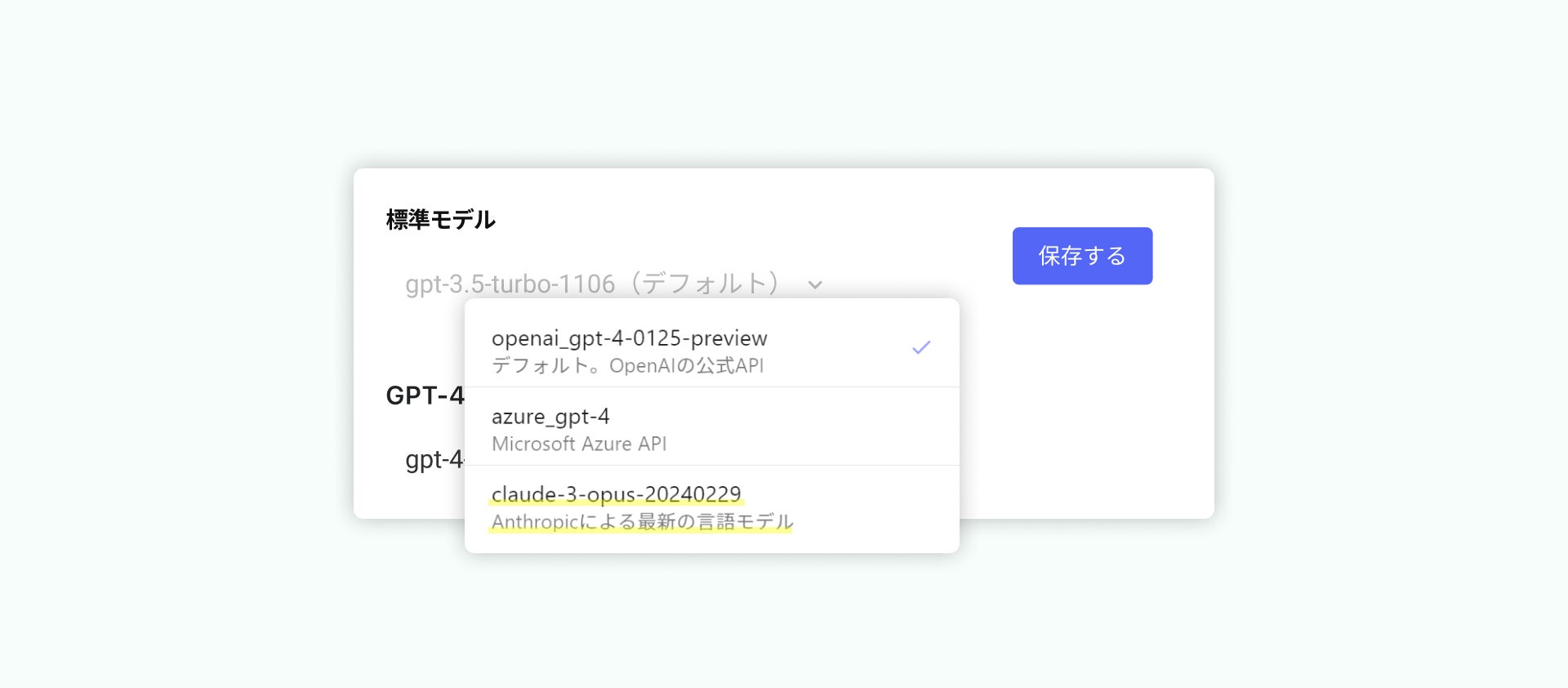Click the Anthropicによる最新の言語モデル description
Viewport: 1568px width, 688px height.
coord(642,521)
